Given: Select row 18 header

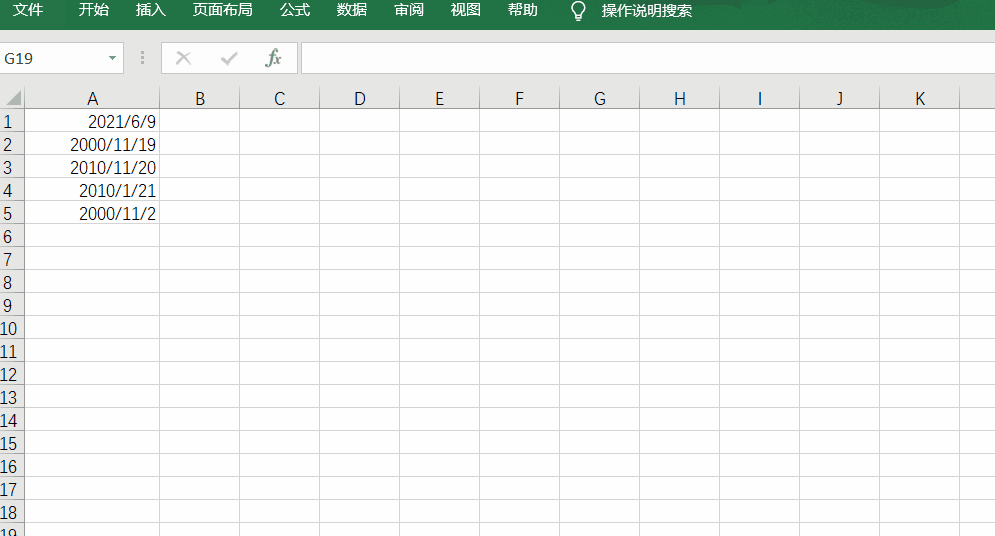Looking at the screenshot, I should [12, 512].
